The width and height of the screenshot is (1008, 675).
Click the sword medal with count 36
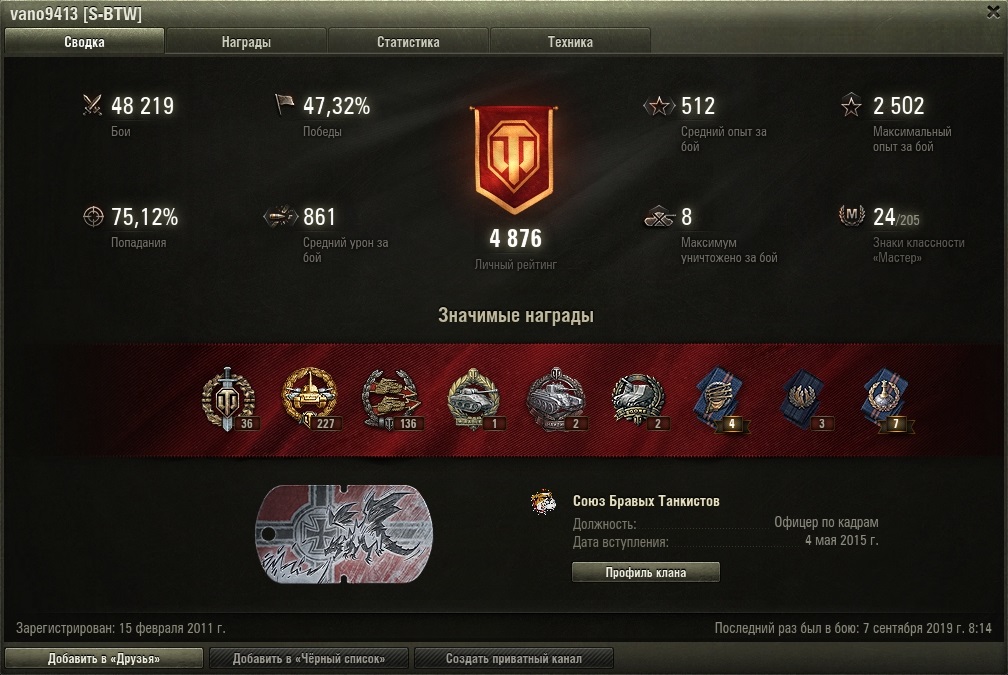[228, 399]
